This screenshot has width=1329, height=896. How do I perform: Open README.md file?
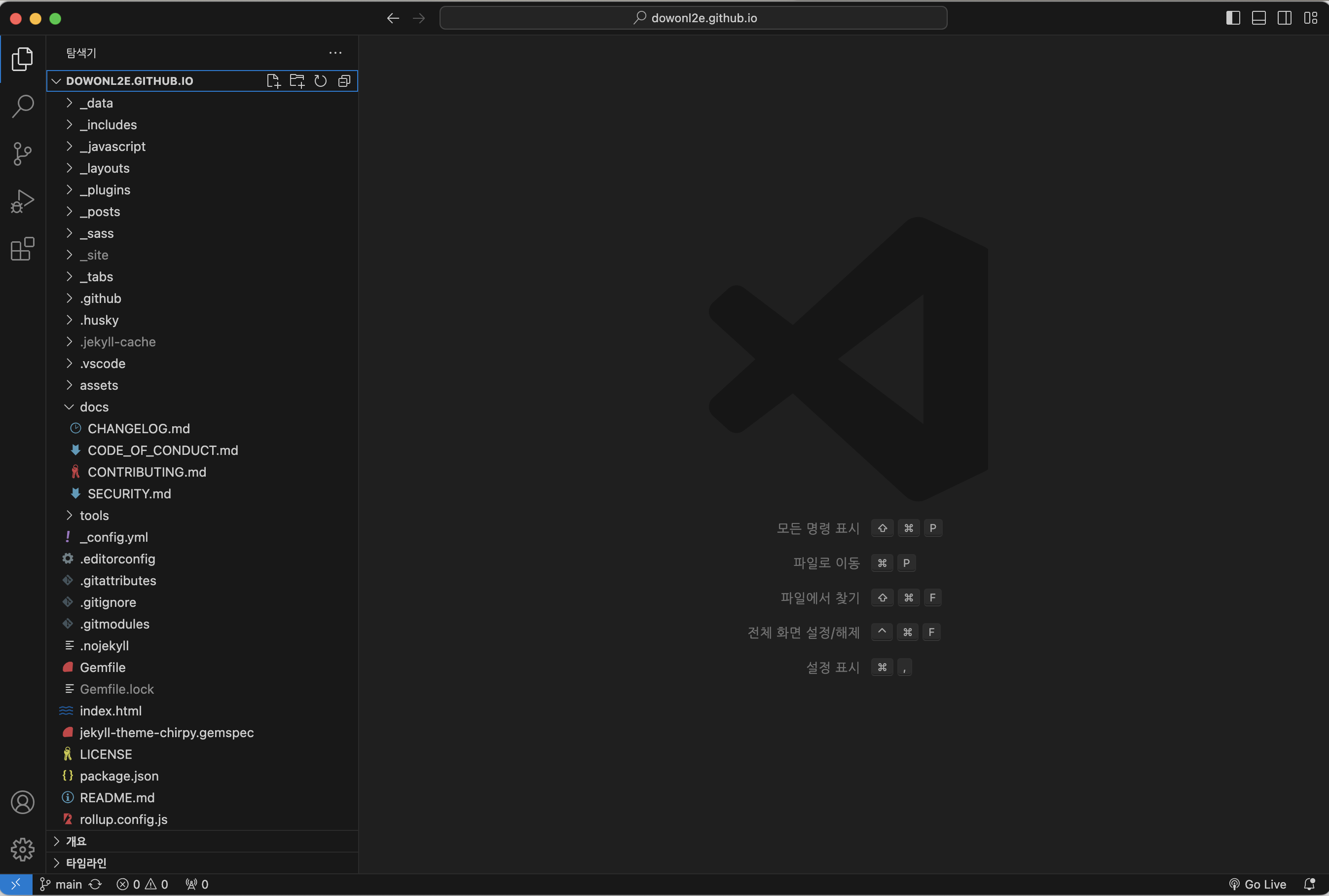pyautogui.click(x=202, y=798)
